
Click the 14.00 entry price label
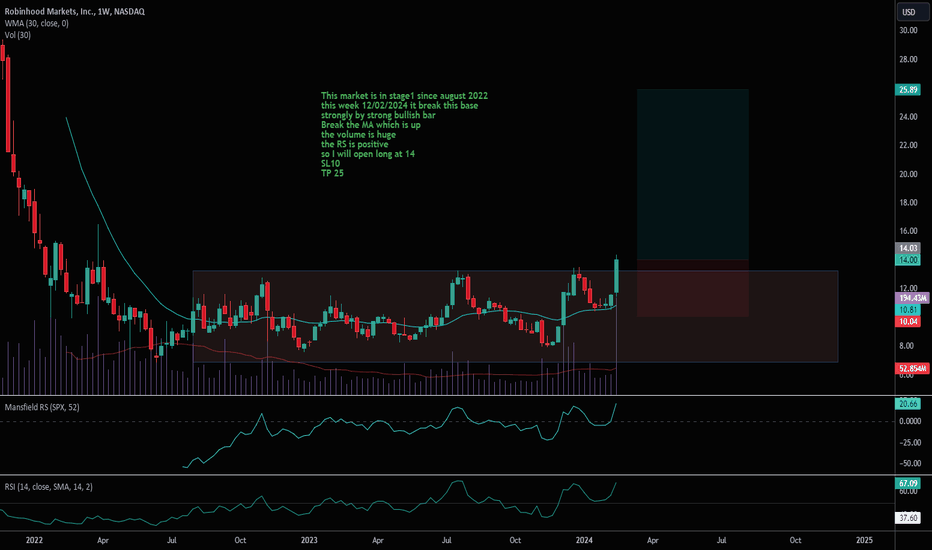pos(908,260)
